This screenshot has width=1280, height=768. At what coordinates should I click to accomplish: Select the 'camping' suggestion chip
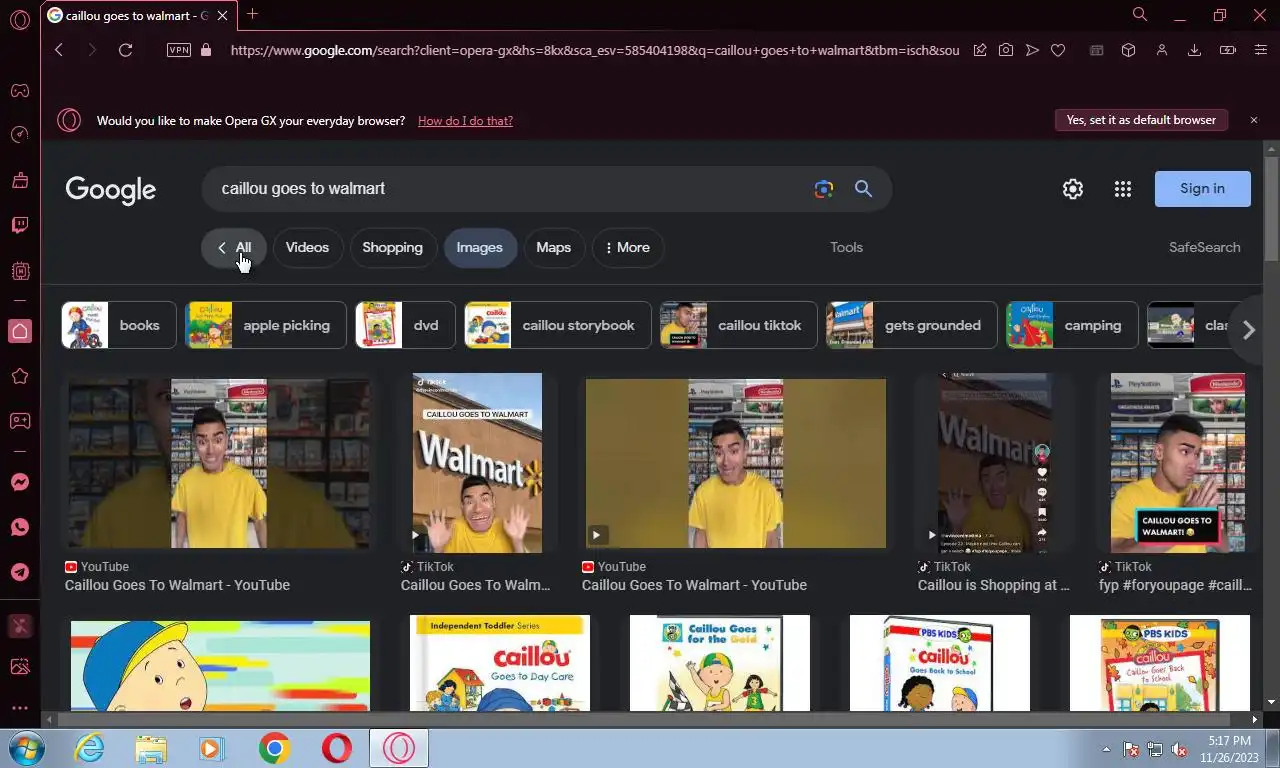1072,325
